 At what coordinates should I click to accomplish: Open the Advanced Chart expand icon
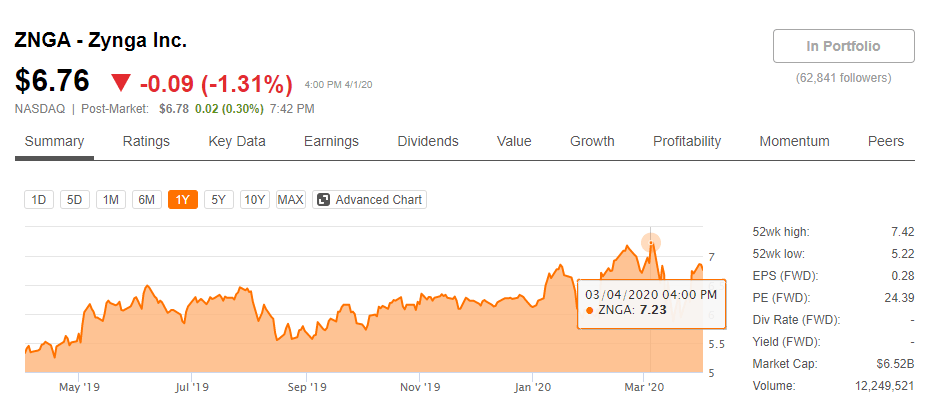click(323, 200)
